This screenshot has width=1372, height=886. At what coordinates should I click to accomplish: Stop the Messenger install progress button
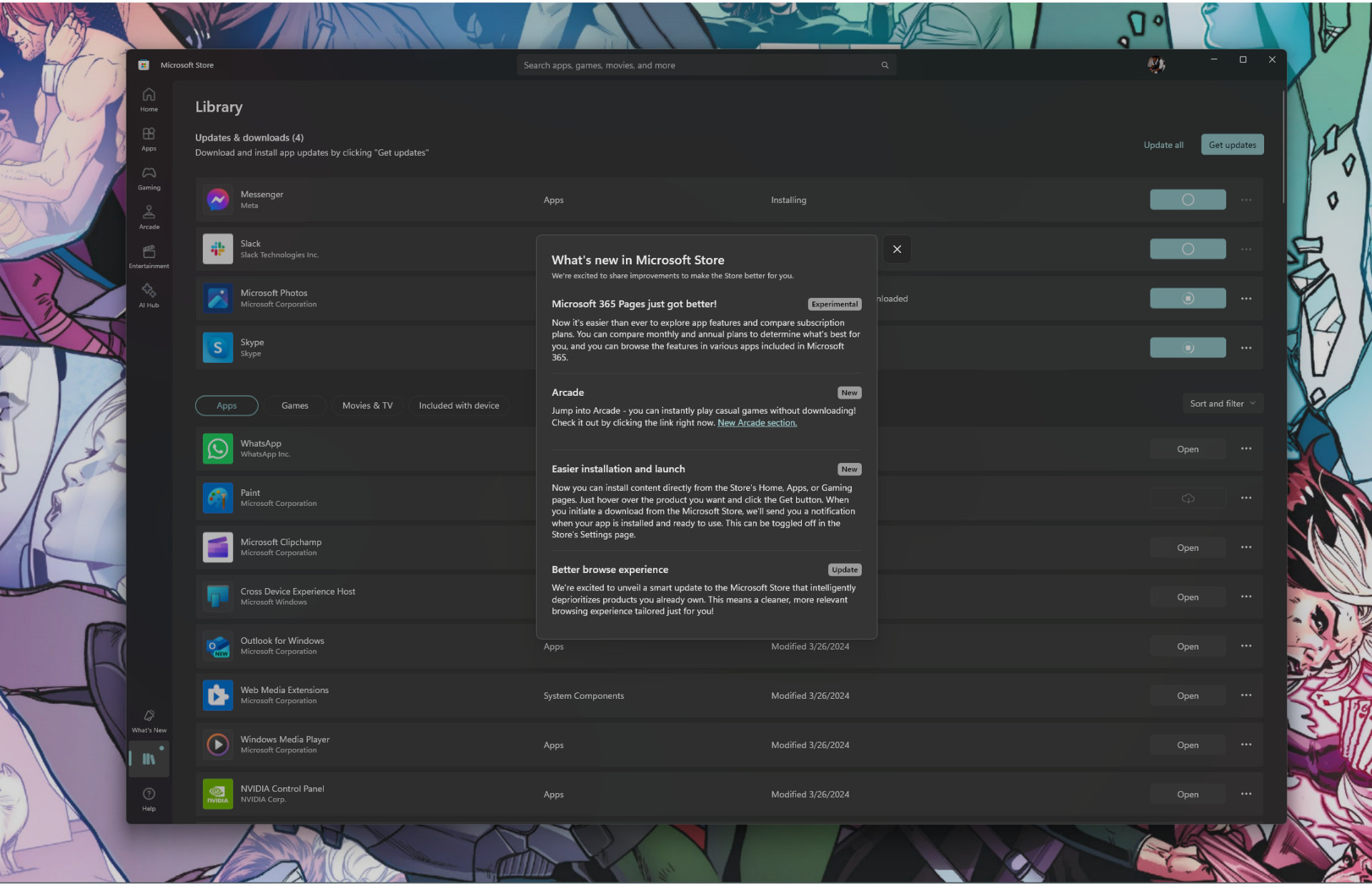click(1188, 199)
